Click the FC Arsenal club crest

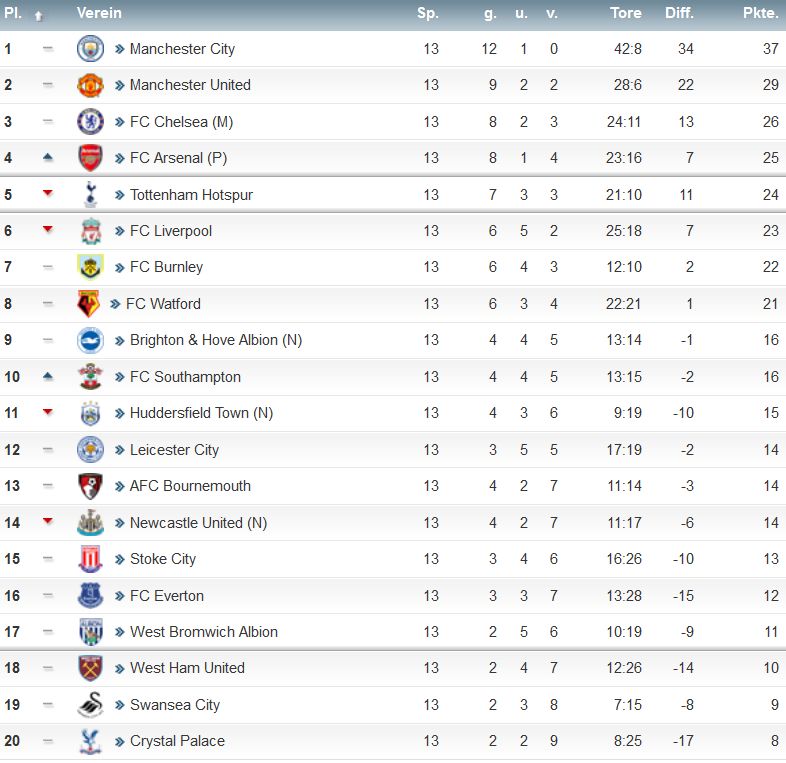pos(90,158)
